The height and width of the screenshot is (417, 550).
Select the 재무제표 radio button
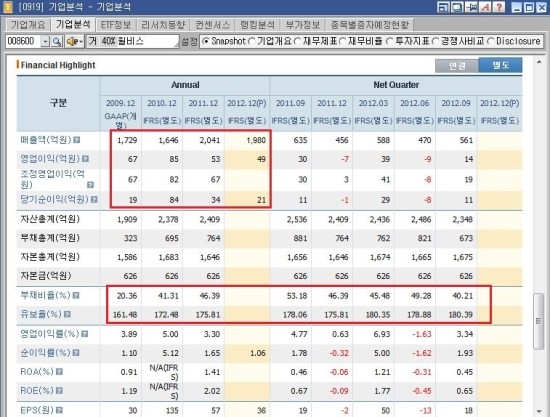(297, 41)
